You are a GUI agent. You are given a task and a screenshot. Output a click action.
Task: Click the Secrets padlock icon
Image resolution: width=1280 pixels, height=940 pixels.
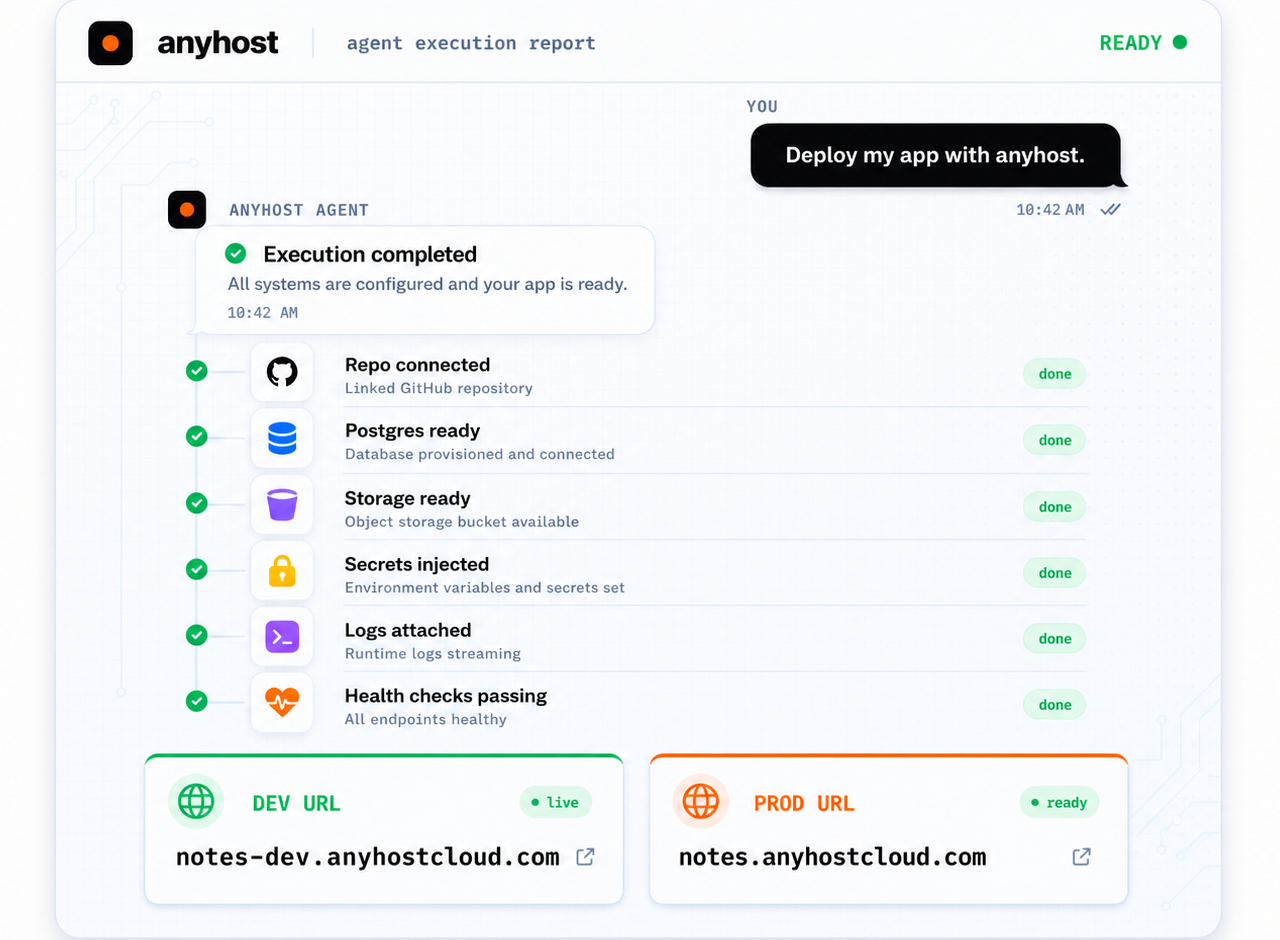point(282,571)
